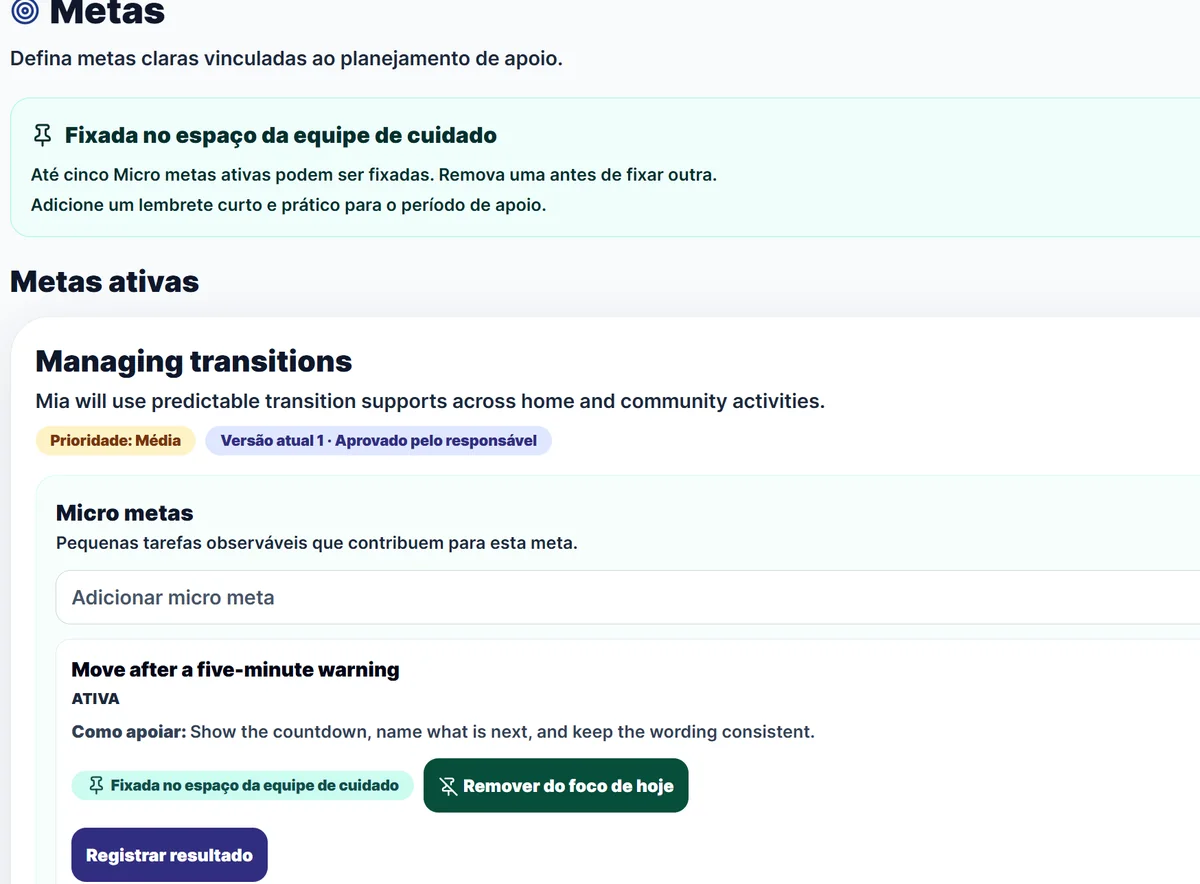Viewport: 1200px width, 884px height.
Task: Click the Fixada no espaço badge label
Action: tap(254, 786)
